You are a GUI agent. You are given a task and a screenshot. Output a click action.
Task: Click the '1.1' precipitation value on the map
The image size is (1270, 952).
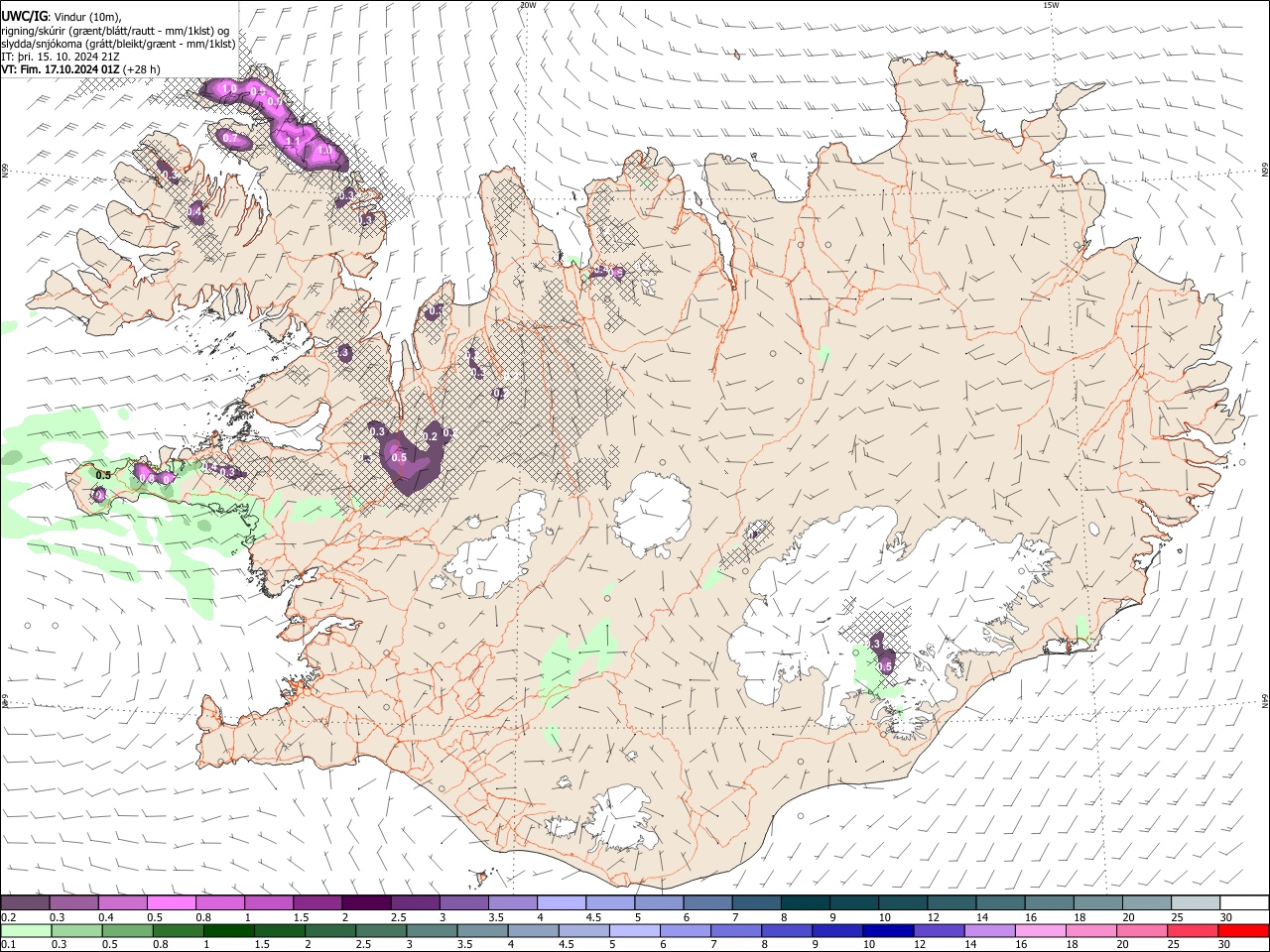point(294,142)
